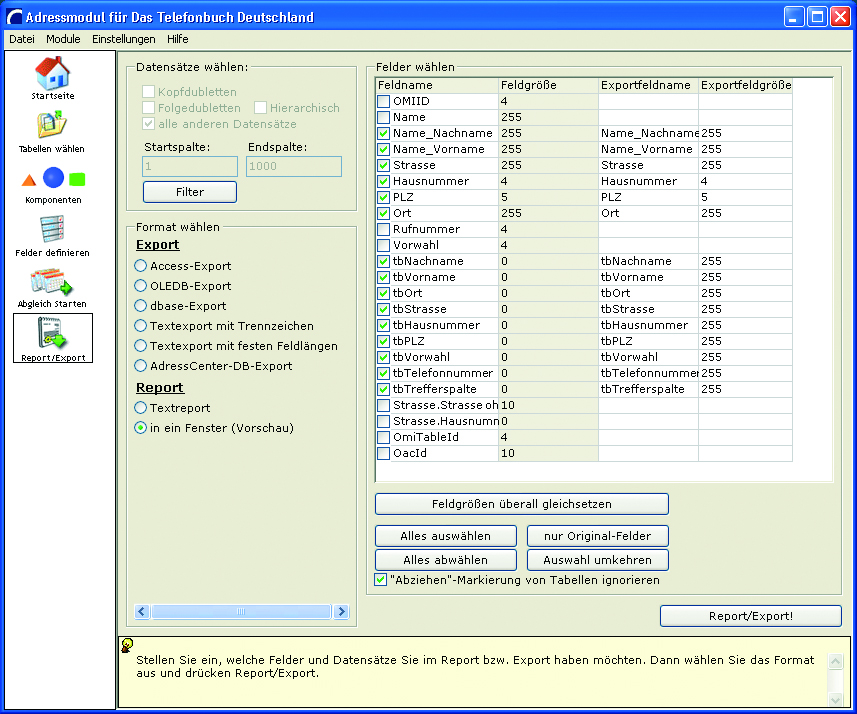Click the Abgleich Starten icon

pyautogui.click(x=52, y=282)
